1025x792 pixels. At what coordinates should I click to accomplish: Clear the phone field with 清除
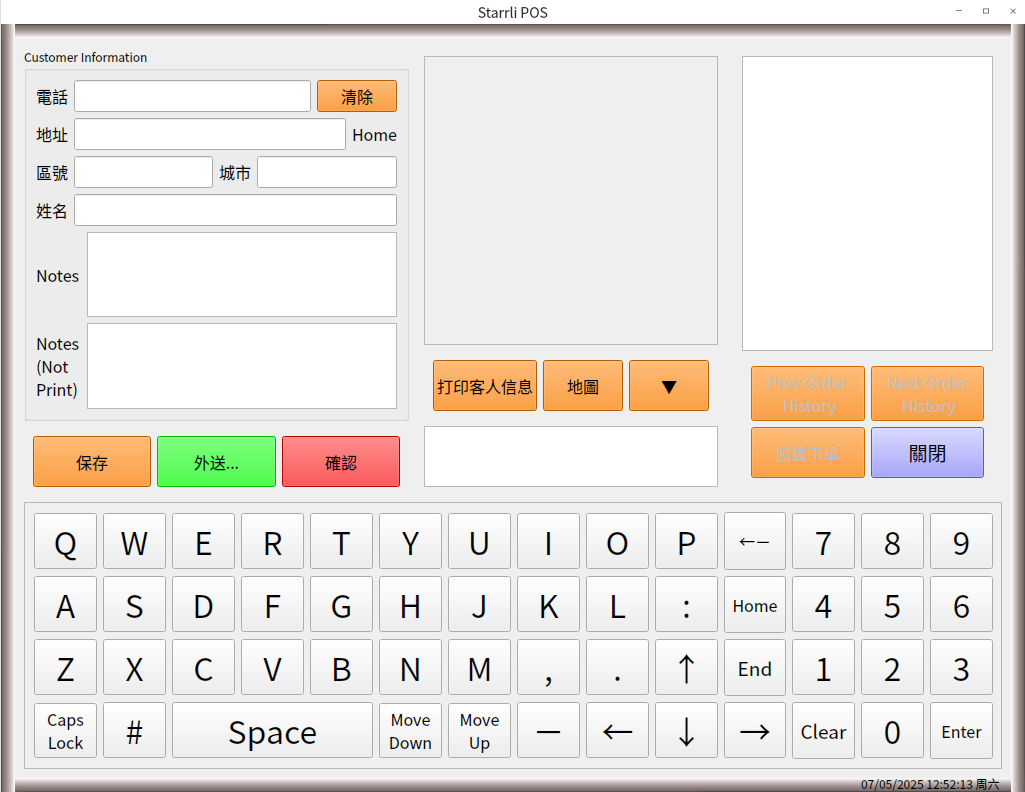pyautogui.click(x=357, y=96)
